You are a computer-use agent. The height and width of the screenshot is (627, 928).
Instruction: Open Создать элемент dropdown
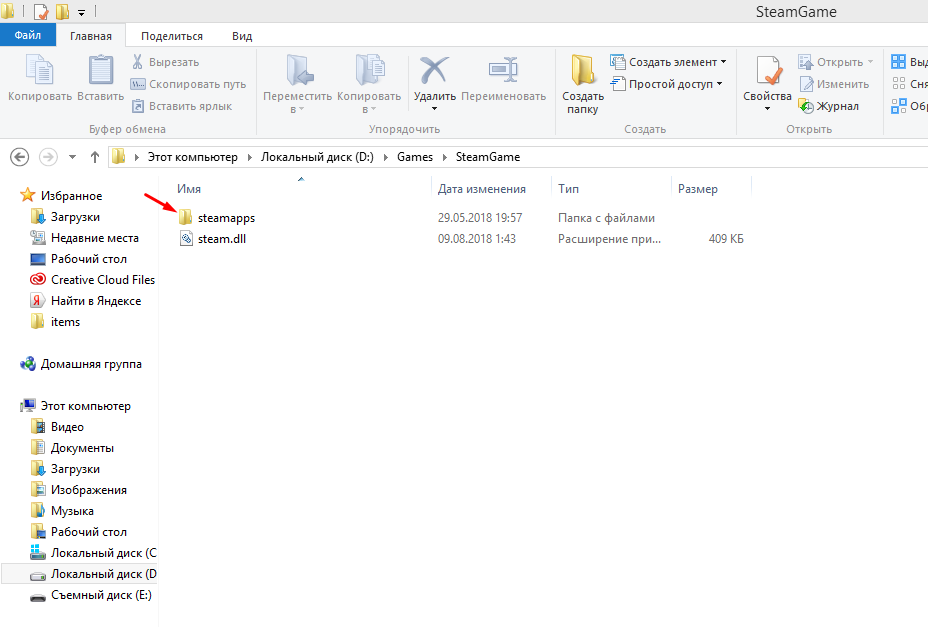tap(668, 62)
